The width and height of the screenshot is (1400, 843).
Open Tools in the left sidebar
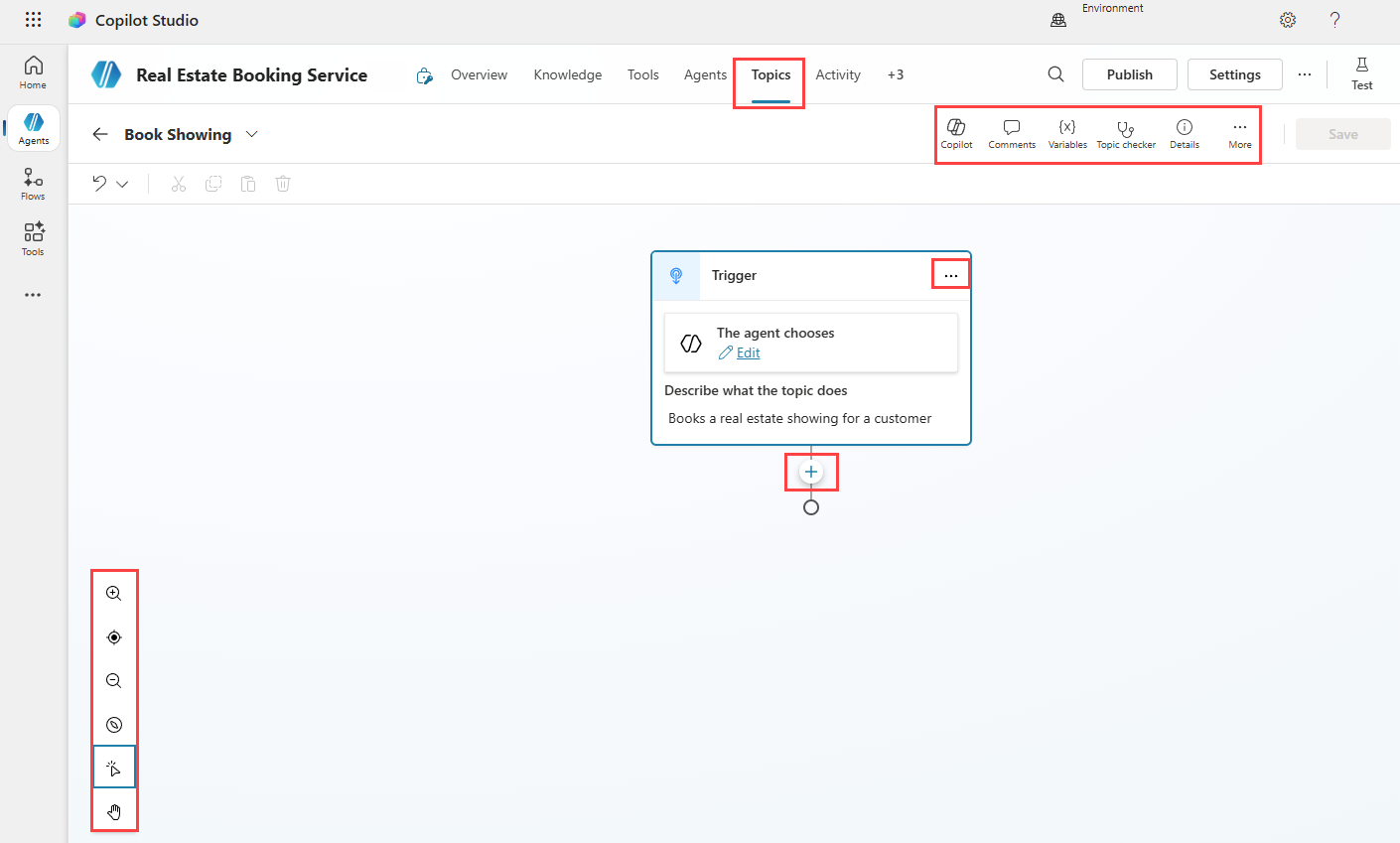coord(33,239)
